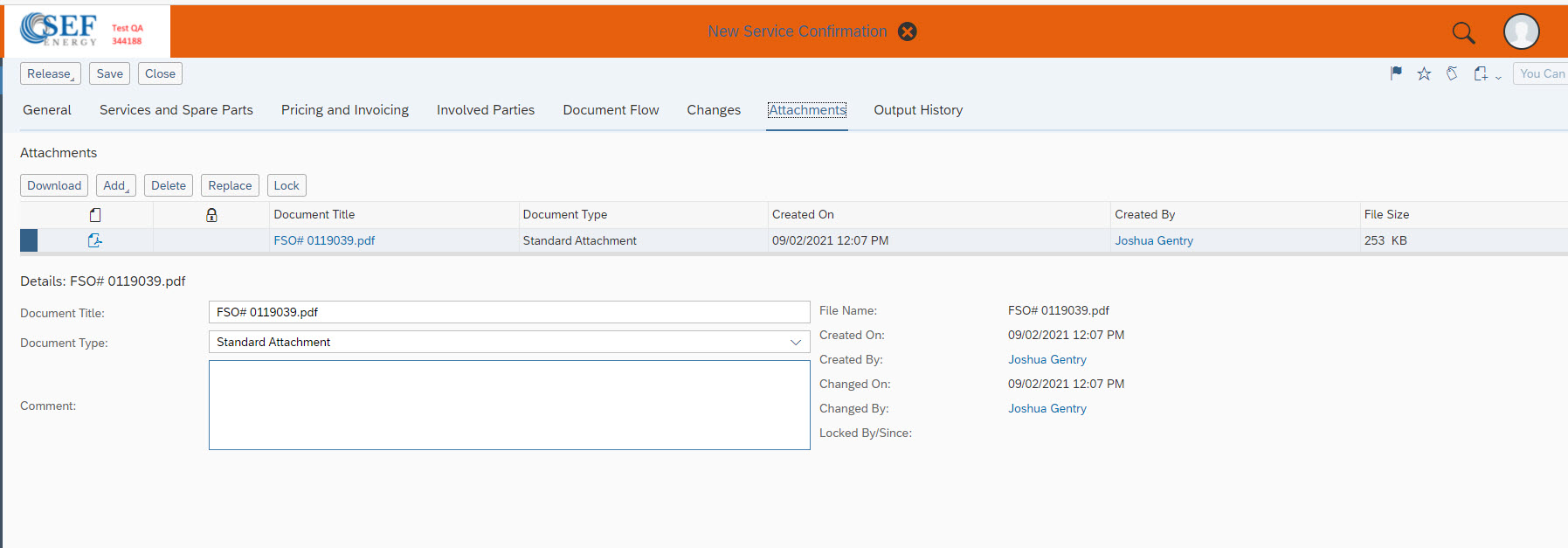Click the You Can search field
Image resolution: width=1568 pixels, height=548 pixels.
(1541, 73)
